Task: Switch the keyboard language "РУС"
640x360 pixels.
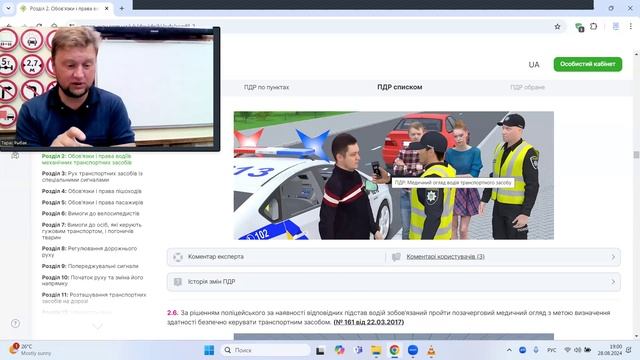Action: [x=551, y=350]
